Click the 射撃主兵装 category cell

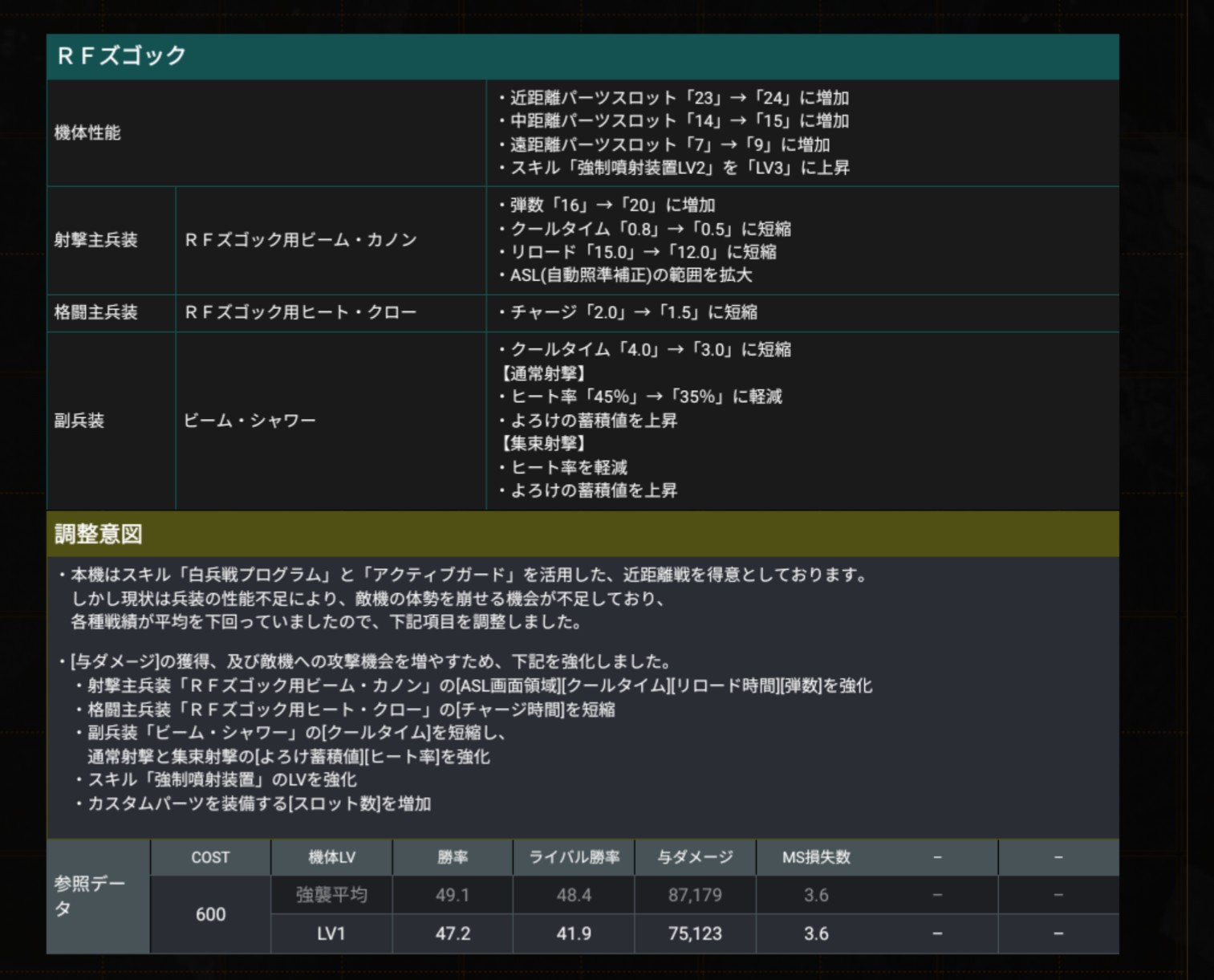(x=95, y=240)
